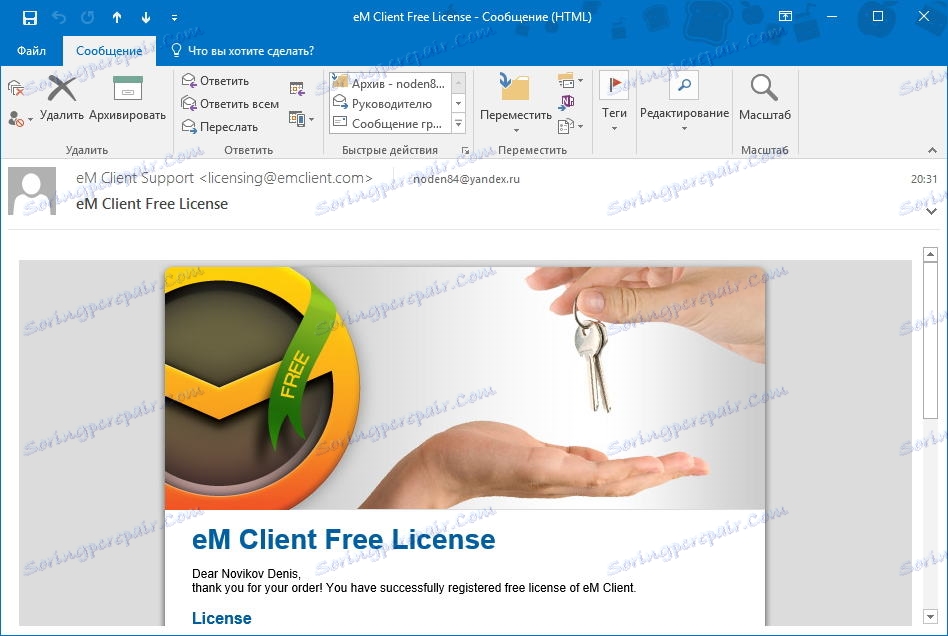
Task: Click the 'Dear Novikov Denis,' text
Action: point(246,573)
